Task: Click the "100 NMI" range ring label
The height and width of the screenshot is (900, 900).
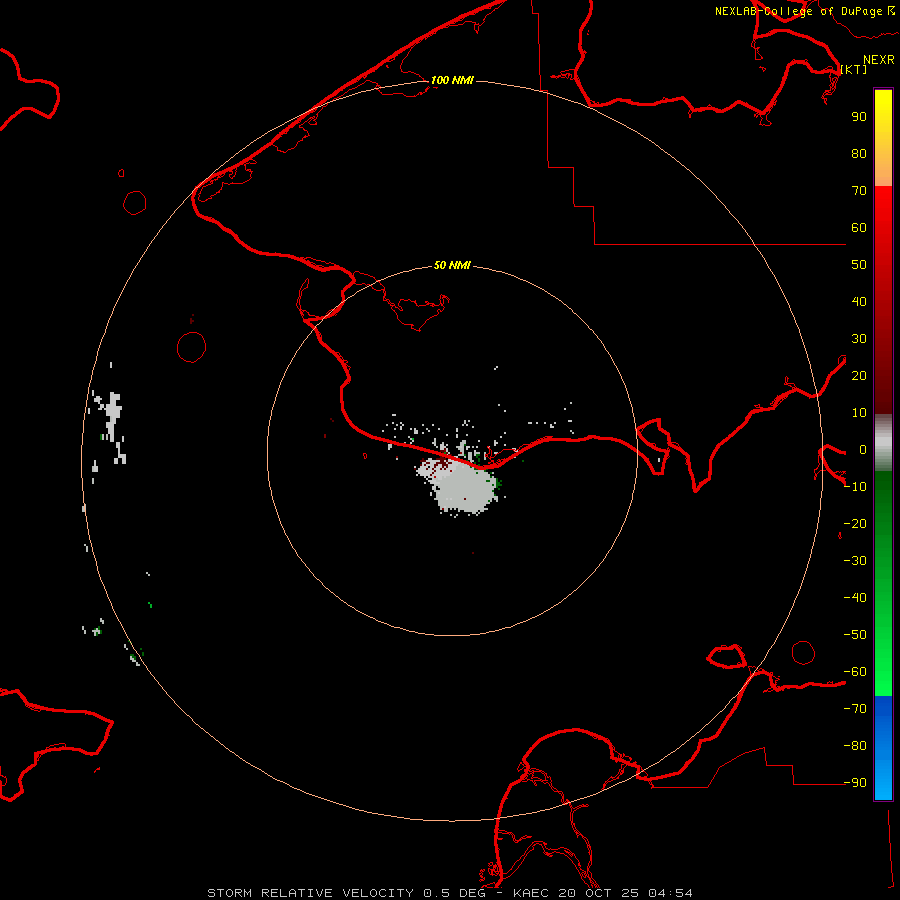Action: coord(452,80)
